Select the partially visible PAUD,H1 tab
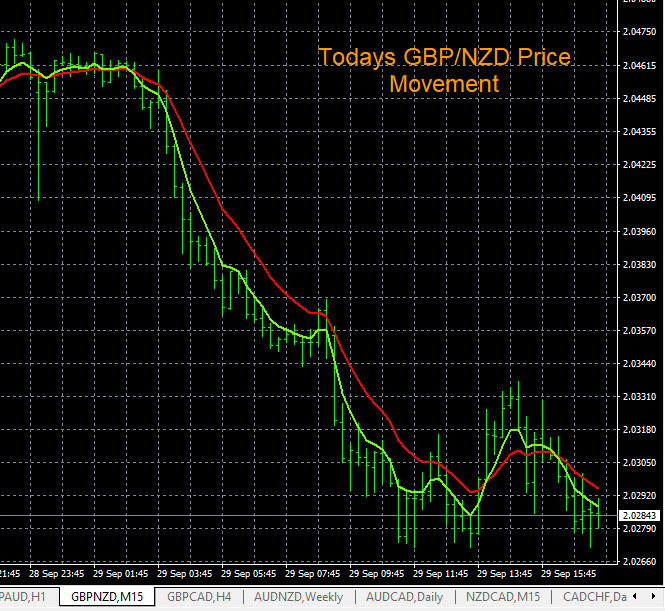The height and width of the screenshot is (611, 665). tap(24, 597)
